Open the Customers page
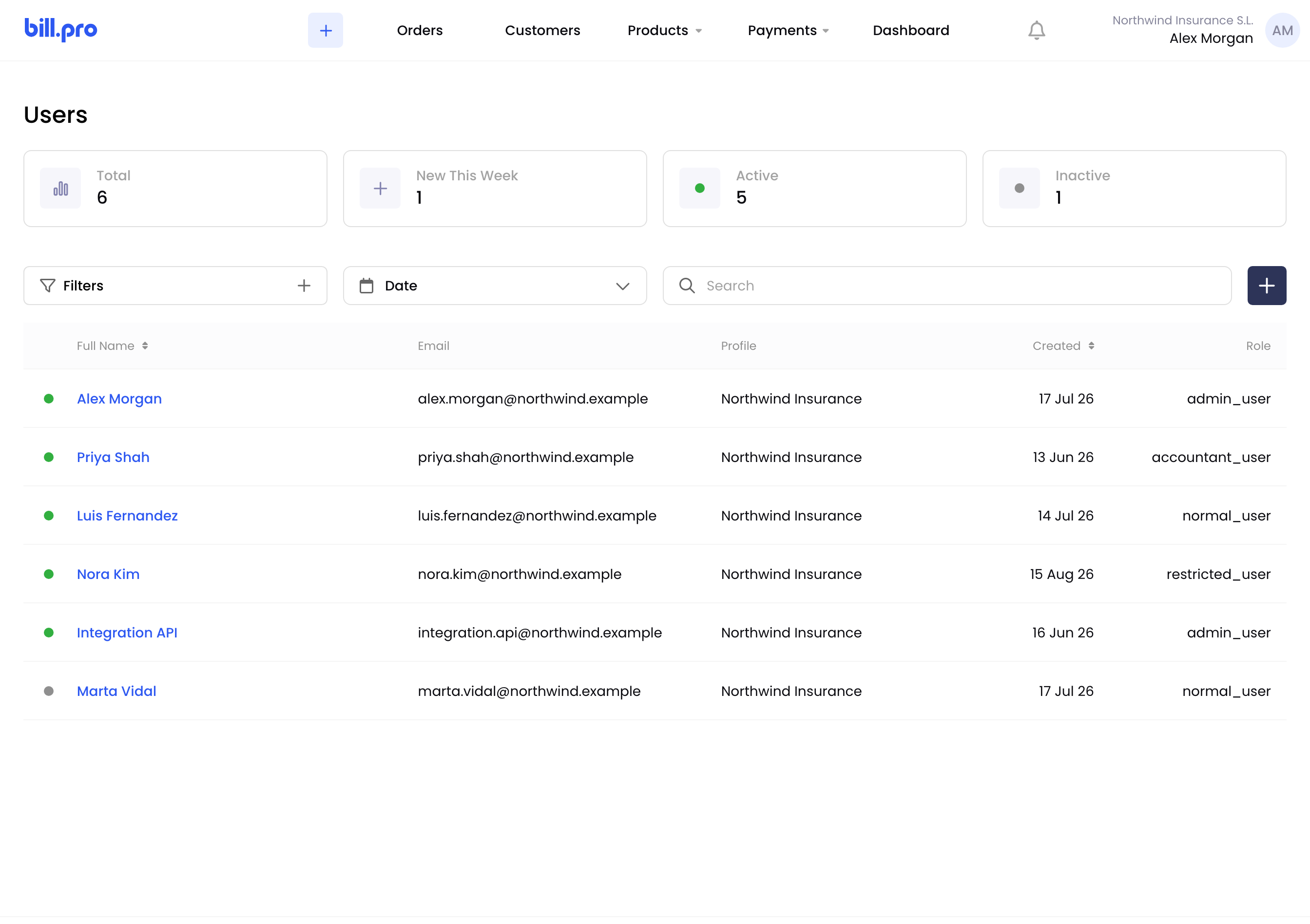 [x=542, y=30]
